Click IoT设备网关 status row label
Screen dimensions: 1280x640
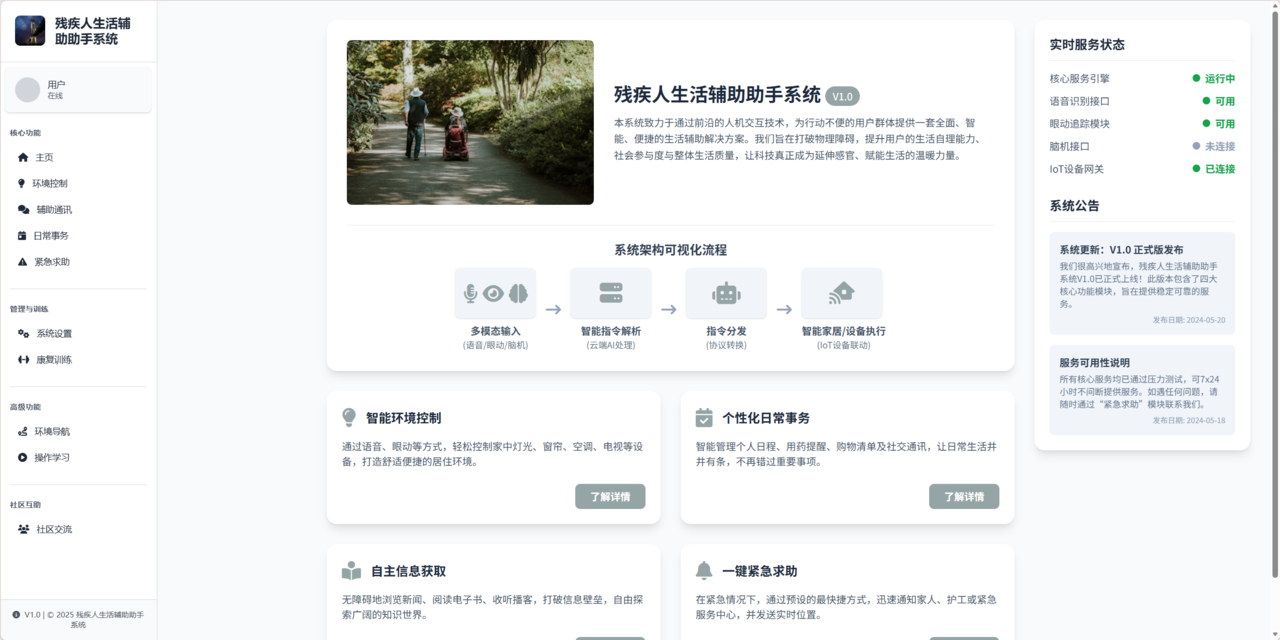[x=1077, y=169]
